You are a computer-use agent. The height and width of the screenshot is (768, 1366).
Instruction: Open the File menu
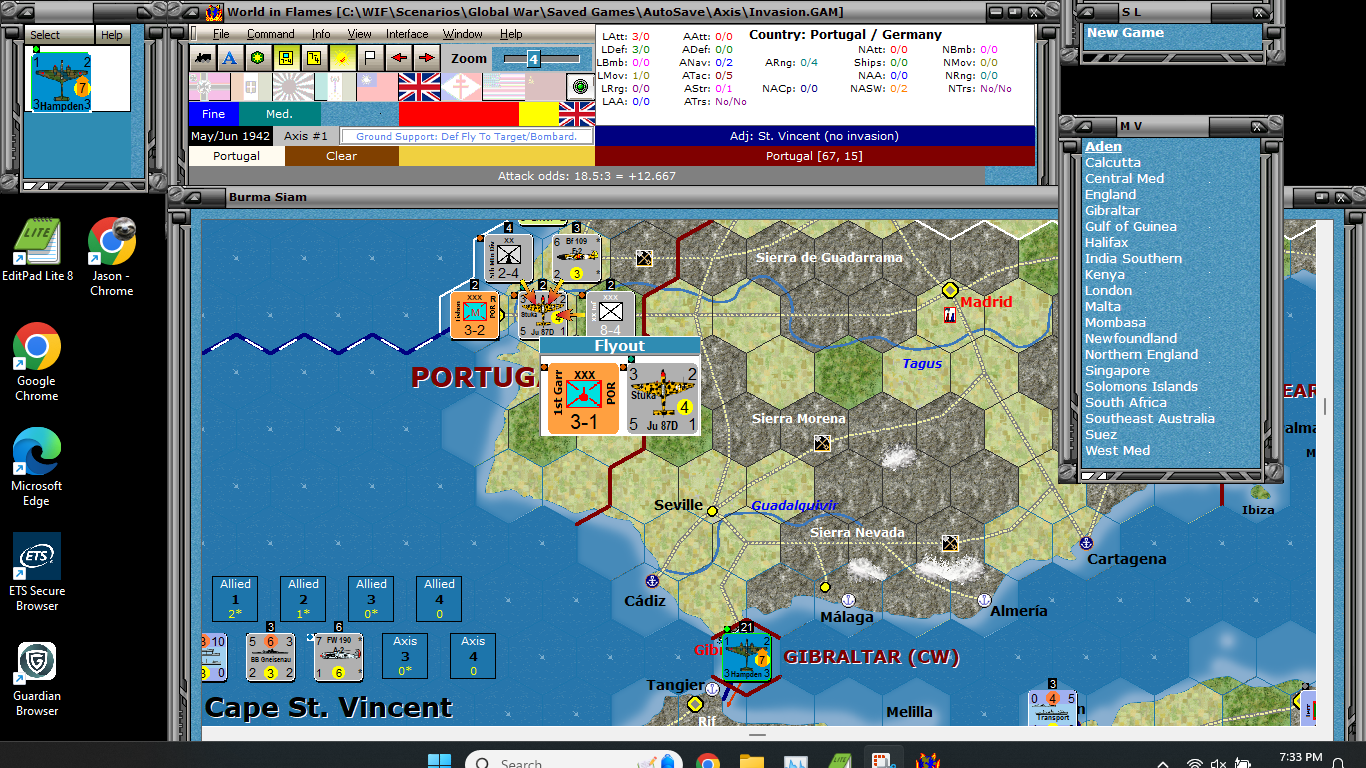pyautogui.click(x=221, y=34)
